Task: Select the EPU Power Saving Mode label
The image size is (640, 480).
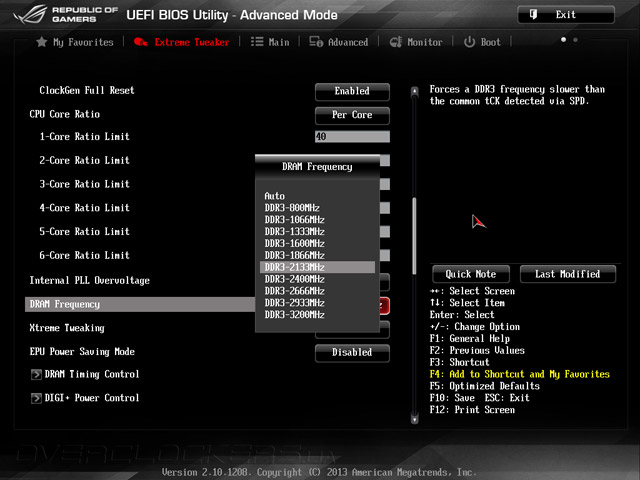Action: pyautogui.click(x=82, y=352)
